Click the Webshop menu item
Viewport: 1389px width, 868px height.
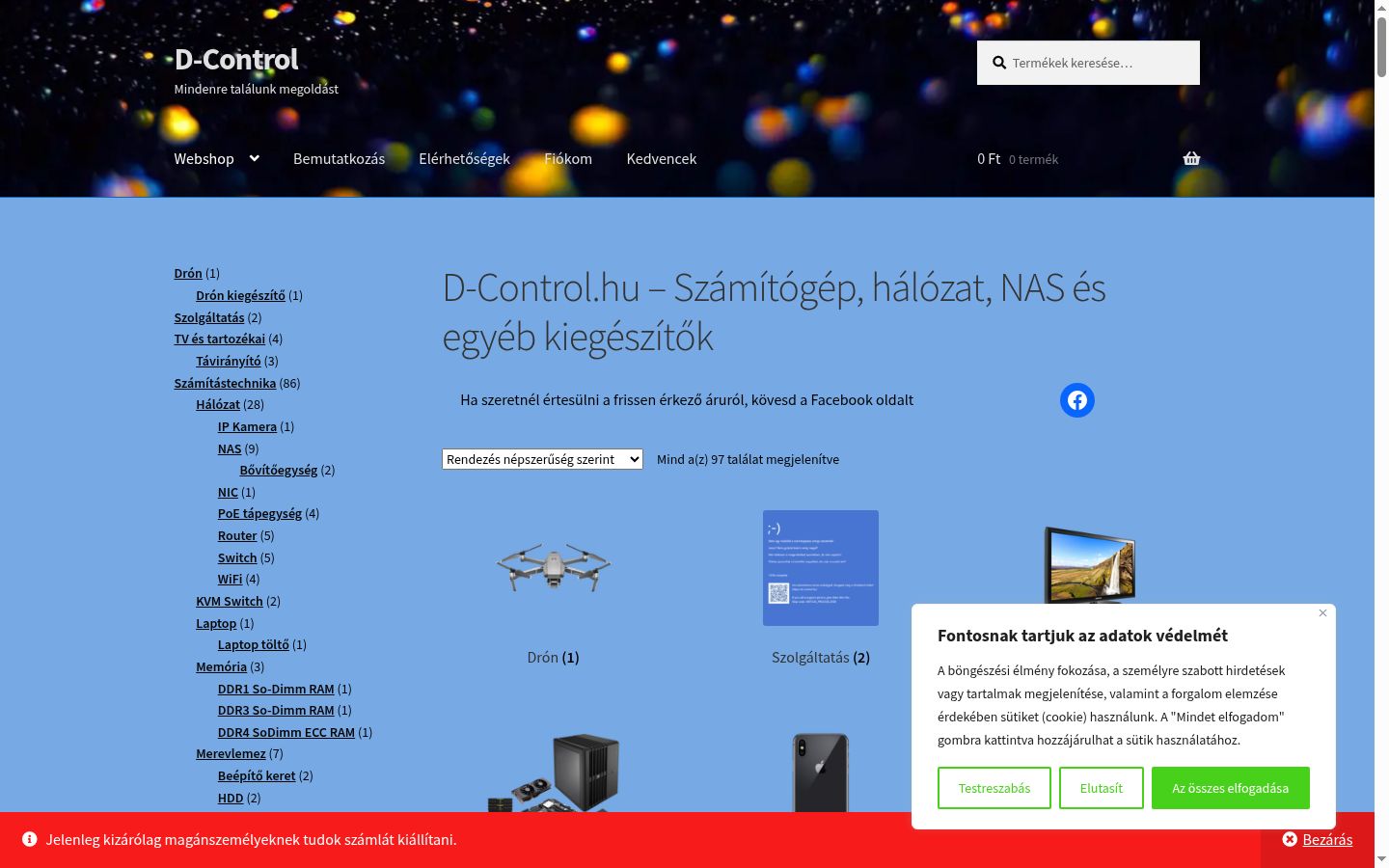(204, 159)
